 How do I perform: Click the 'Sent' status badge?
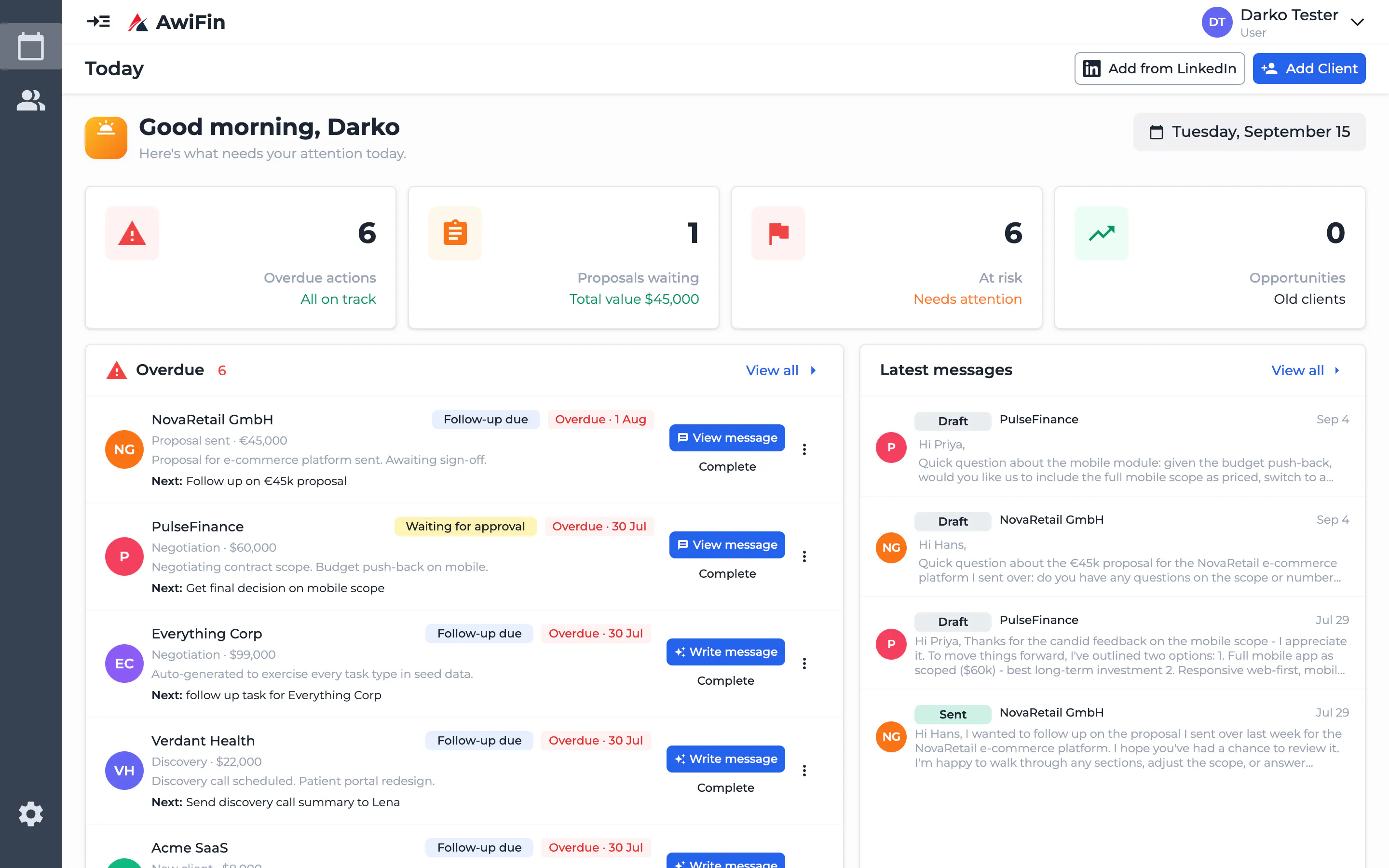tap(953, 714)
